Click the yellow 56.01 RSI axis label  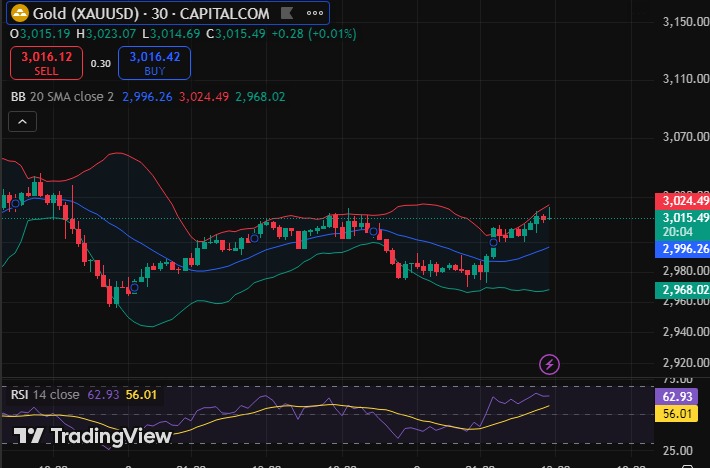coord(676,414)
